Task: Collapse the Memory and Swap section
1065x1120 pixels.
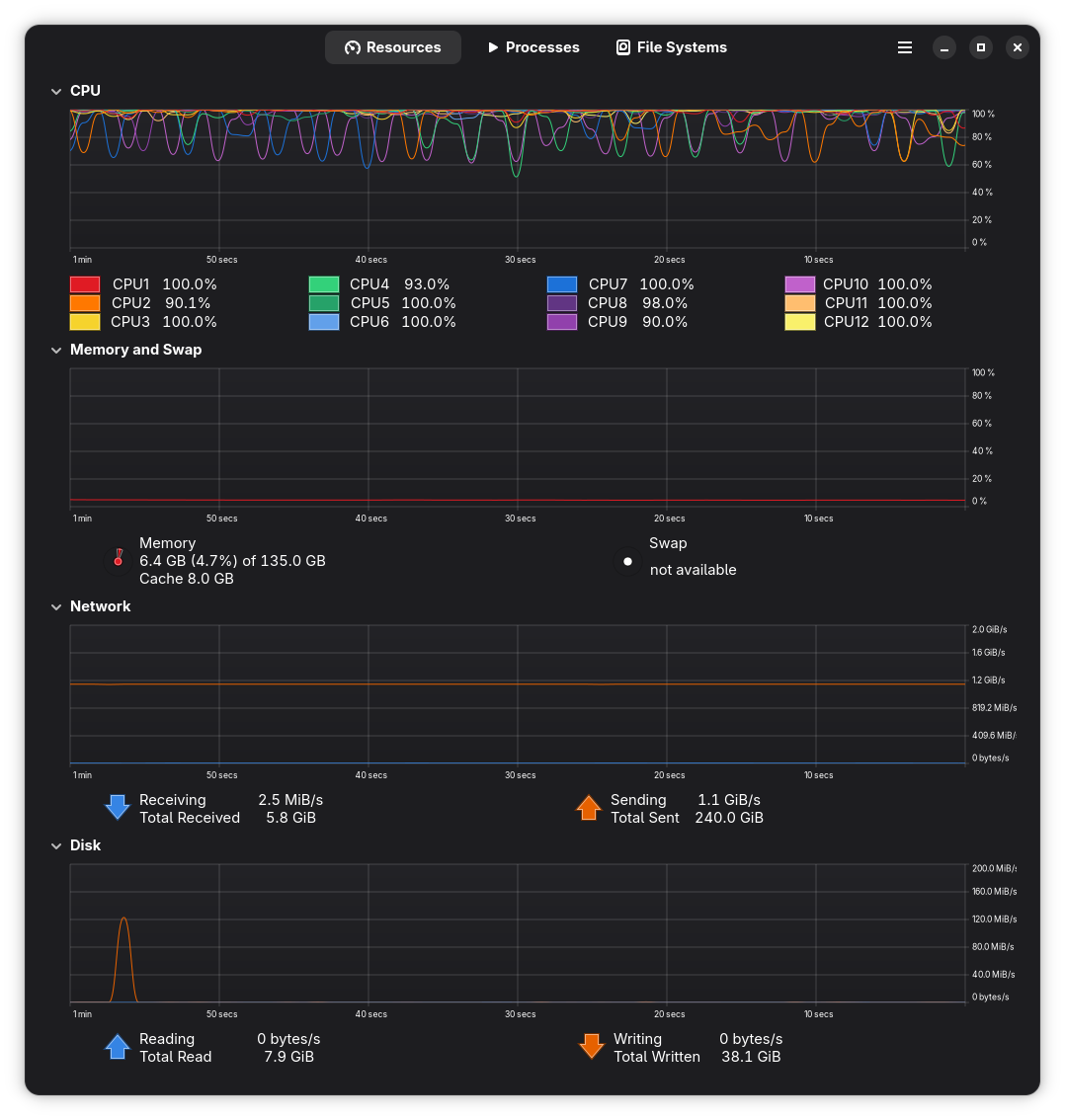Action: 56,350
